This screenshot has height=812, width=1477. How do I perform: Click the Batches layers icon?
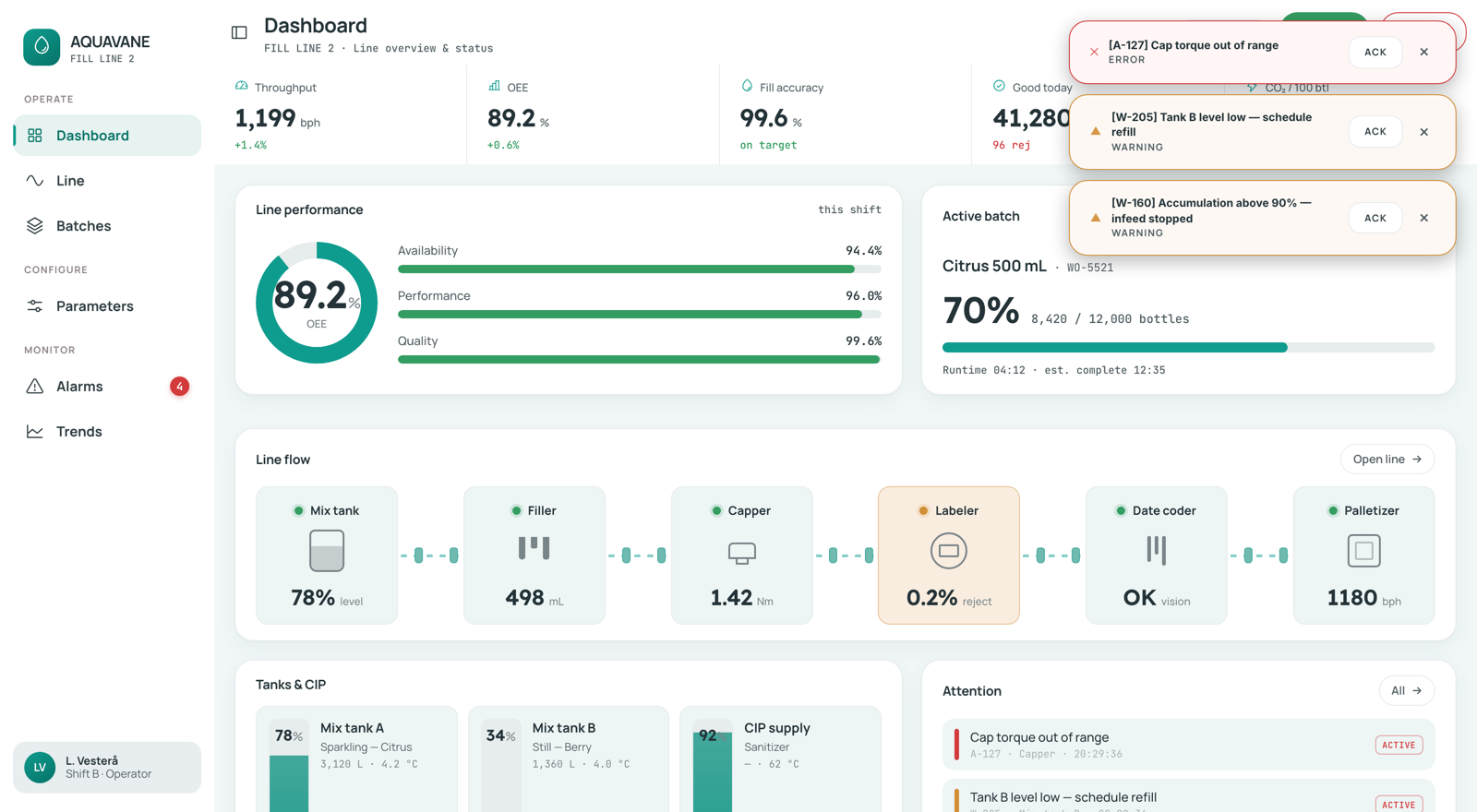coord(35,226)
